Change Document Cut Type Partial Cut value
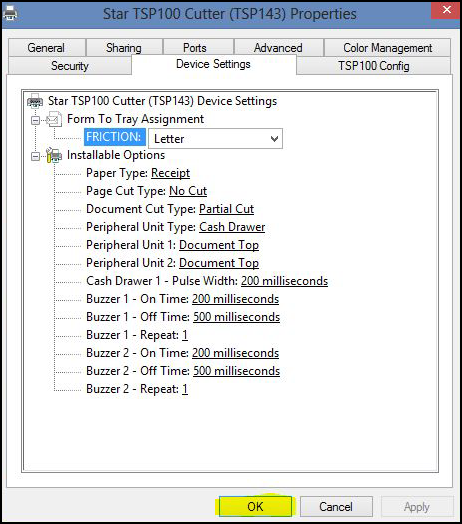Viewport: 462px width, 524px height. 227,209
